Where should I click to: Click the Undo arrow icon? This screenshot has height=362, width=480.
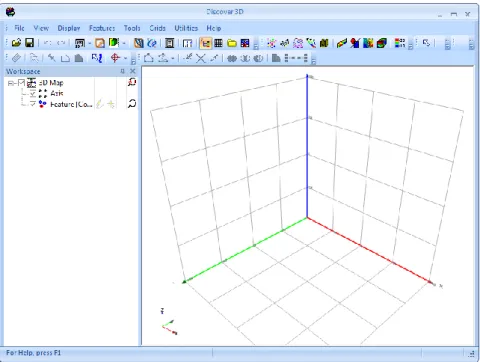pos(47,43)
